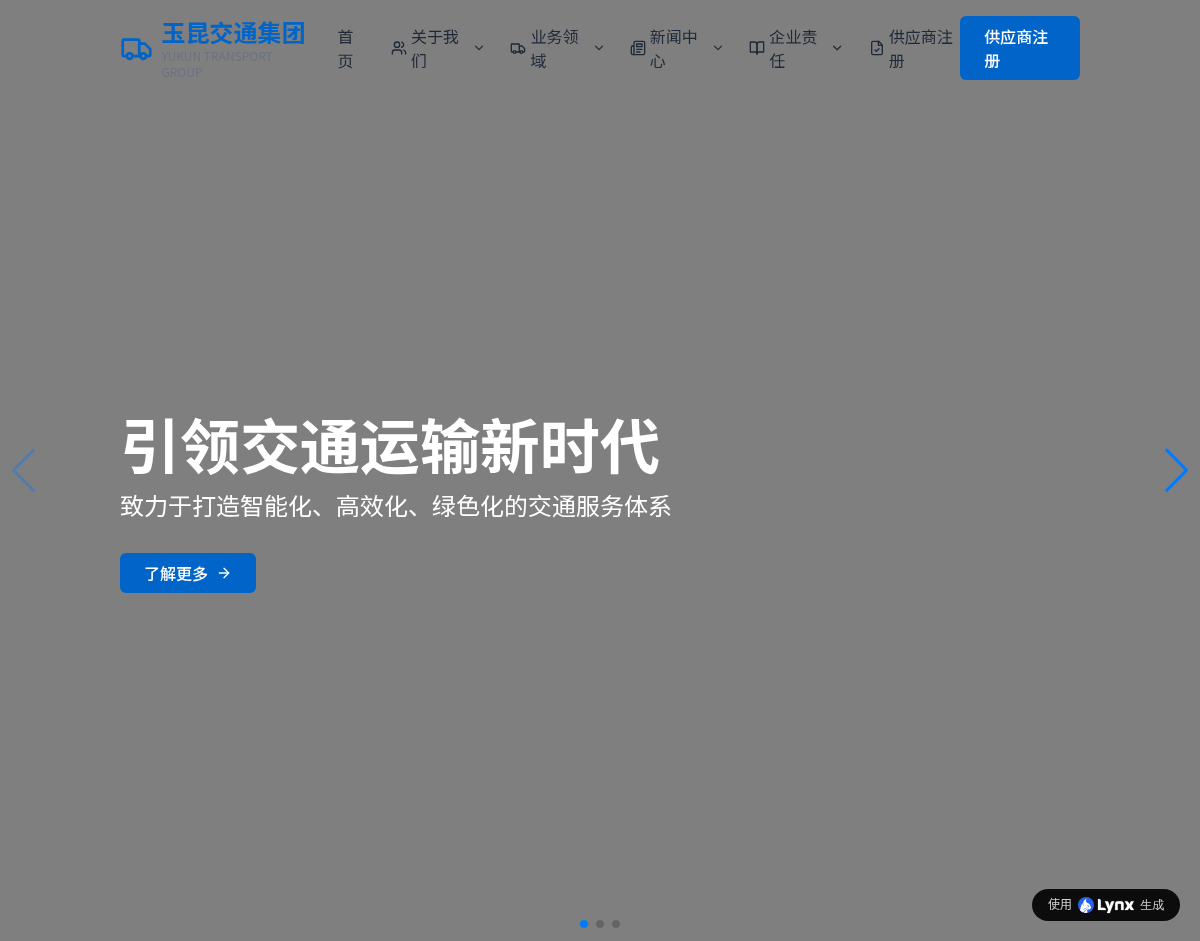
Task: Click the people icon beside 关于我们
Action: [398, 48]
